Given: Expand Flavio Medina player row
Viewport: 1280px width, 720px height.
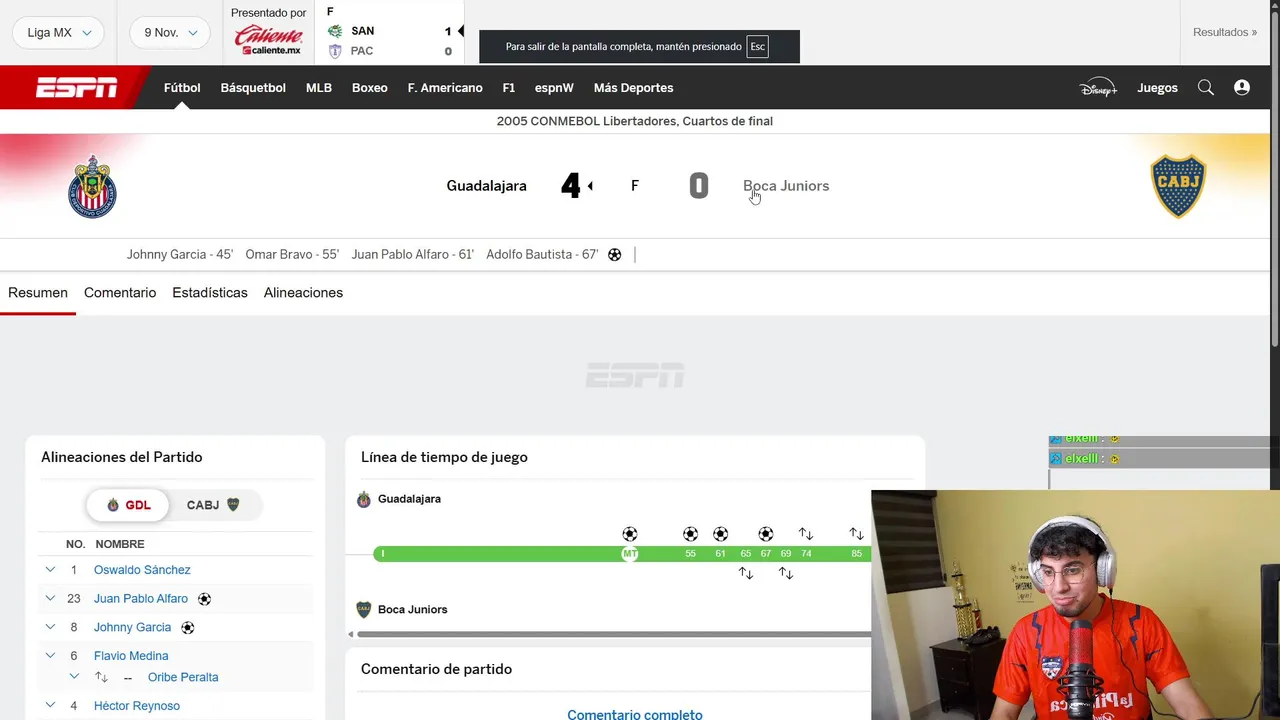Looking at the screenshot, I should point(50,656).
